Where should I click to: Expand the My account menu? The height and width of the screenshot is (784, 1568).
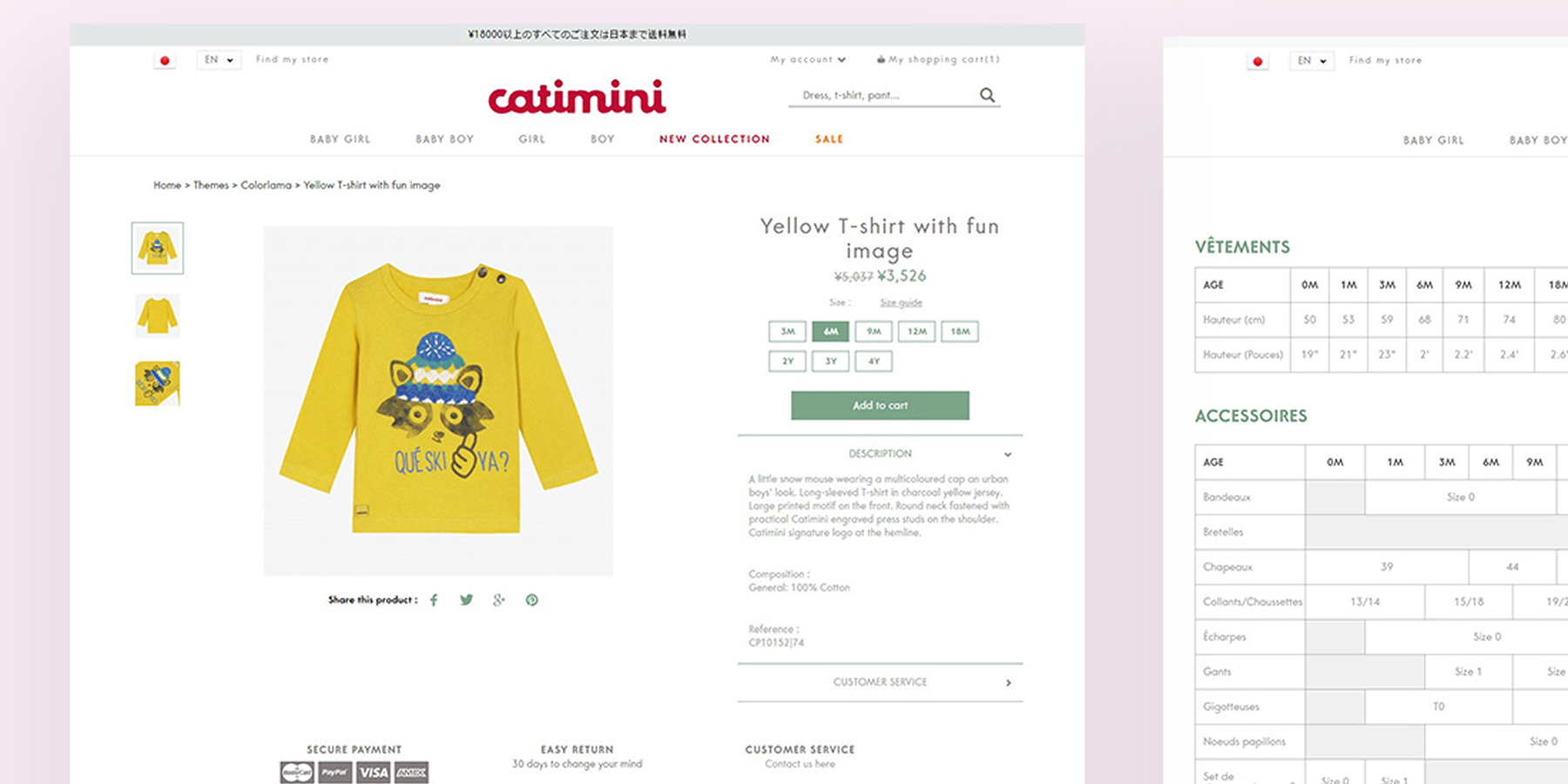(808, 59)
